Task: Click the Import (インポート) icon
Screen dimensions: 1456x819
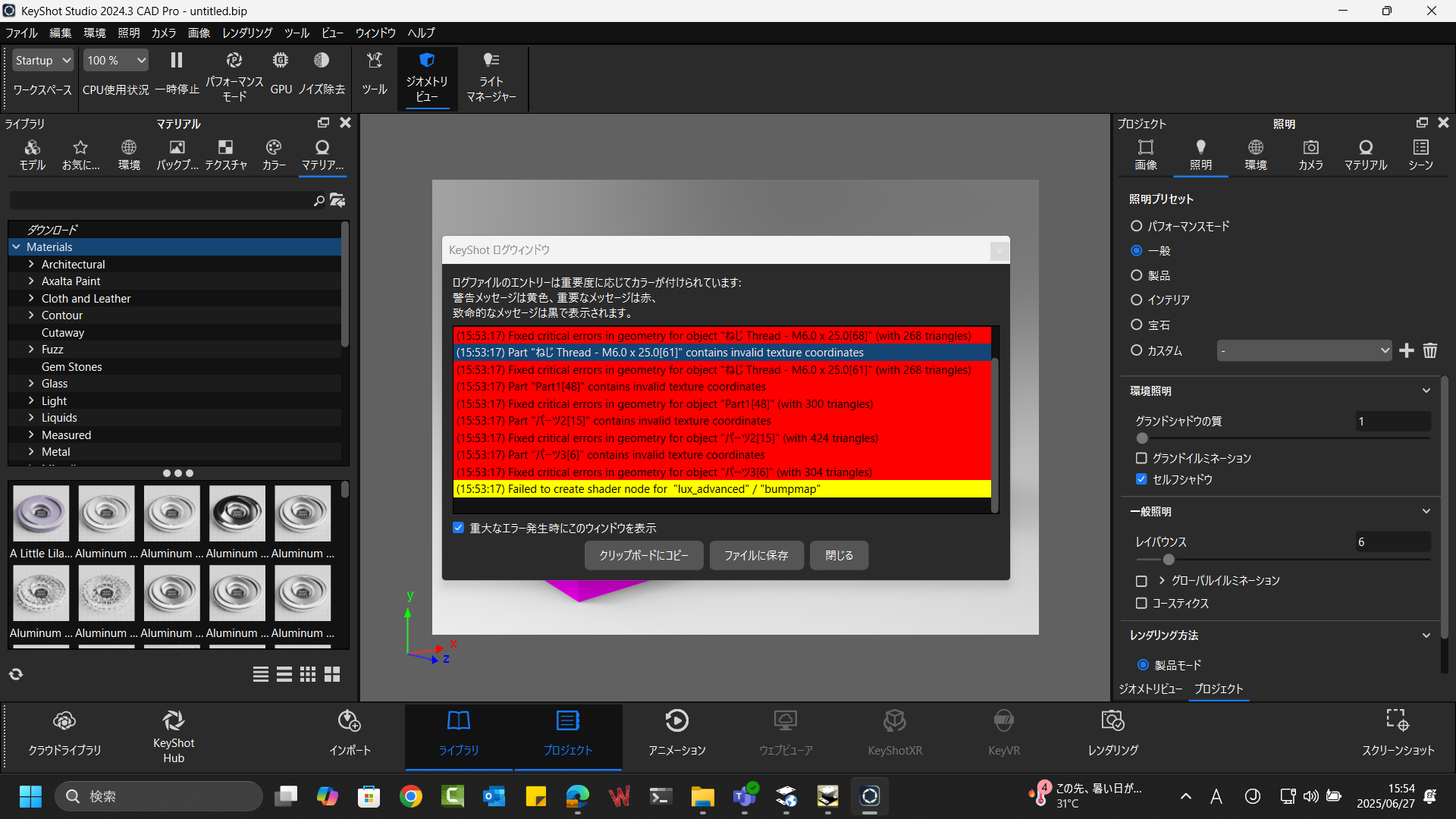Action: (x=350, y=720)
